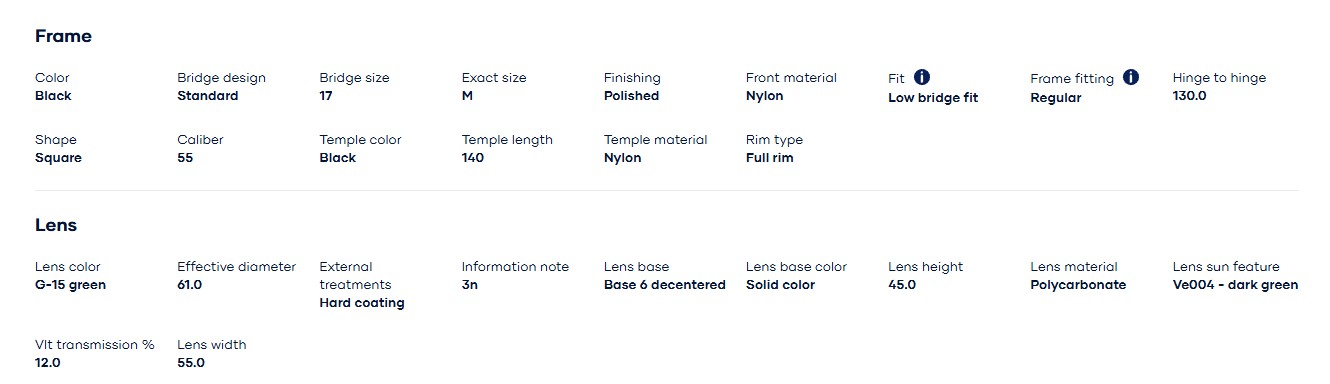Select the Full rim type value
This screenshot has height=384, width=1330.
770,158
